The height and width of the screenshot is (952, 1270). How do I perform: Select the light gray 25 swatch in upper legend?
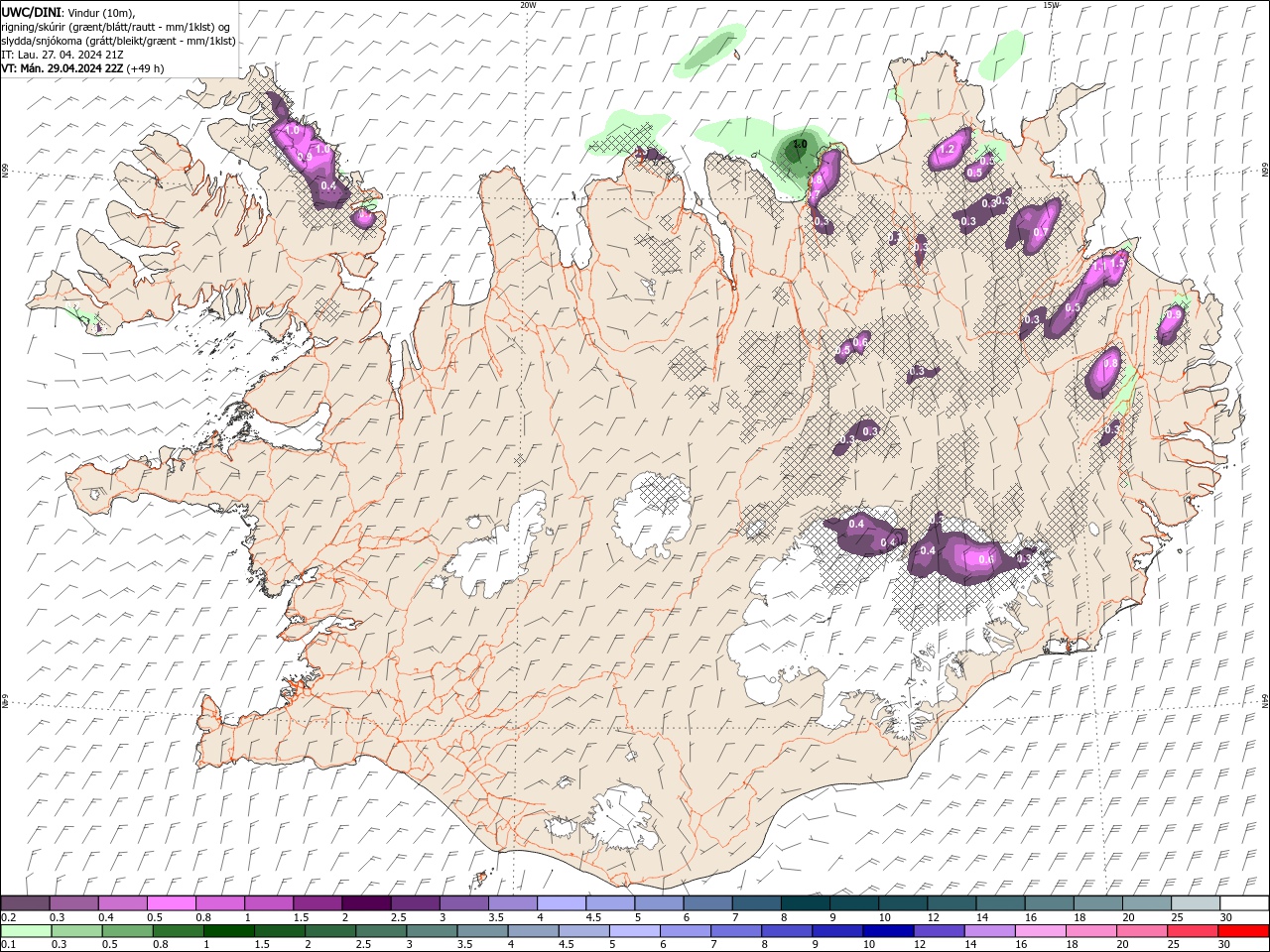click(x=1195, y=902)
